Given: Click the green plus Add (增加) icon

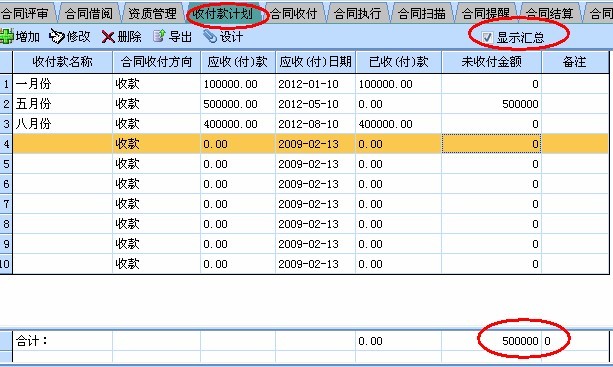Looking at the screenshot, I should point(7,36).
